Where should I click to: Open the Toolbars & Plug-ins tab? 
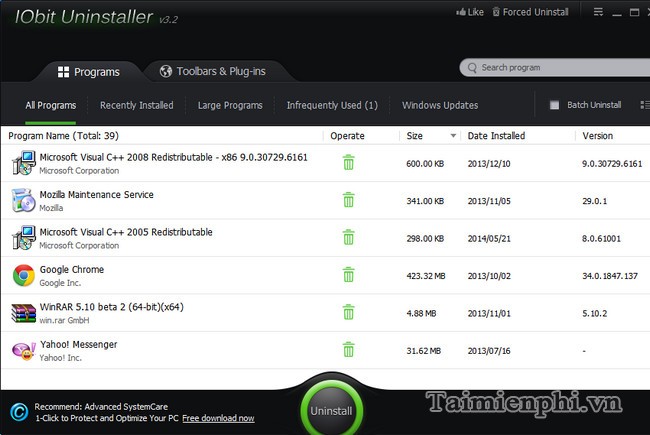pos(213,71)
